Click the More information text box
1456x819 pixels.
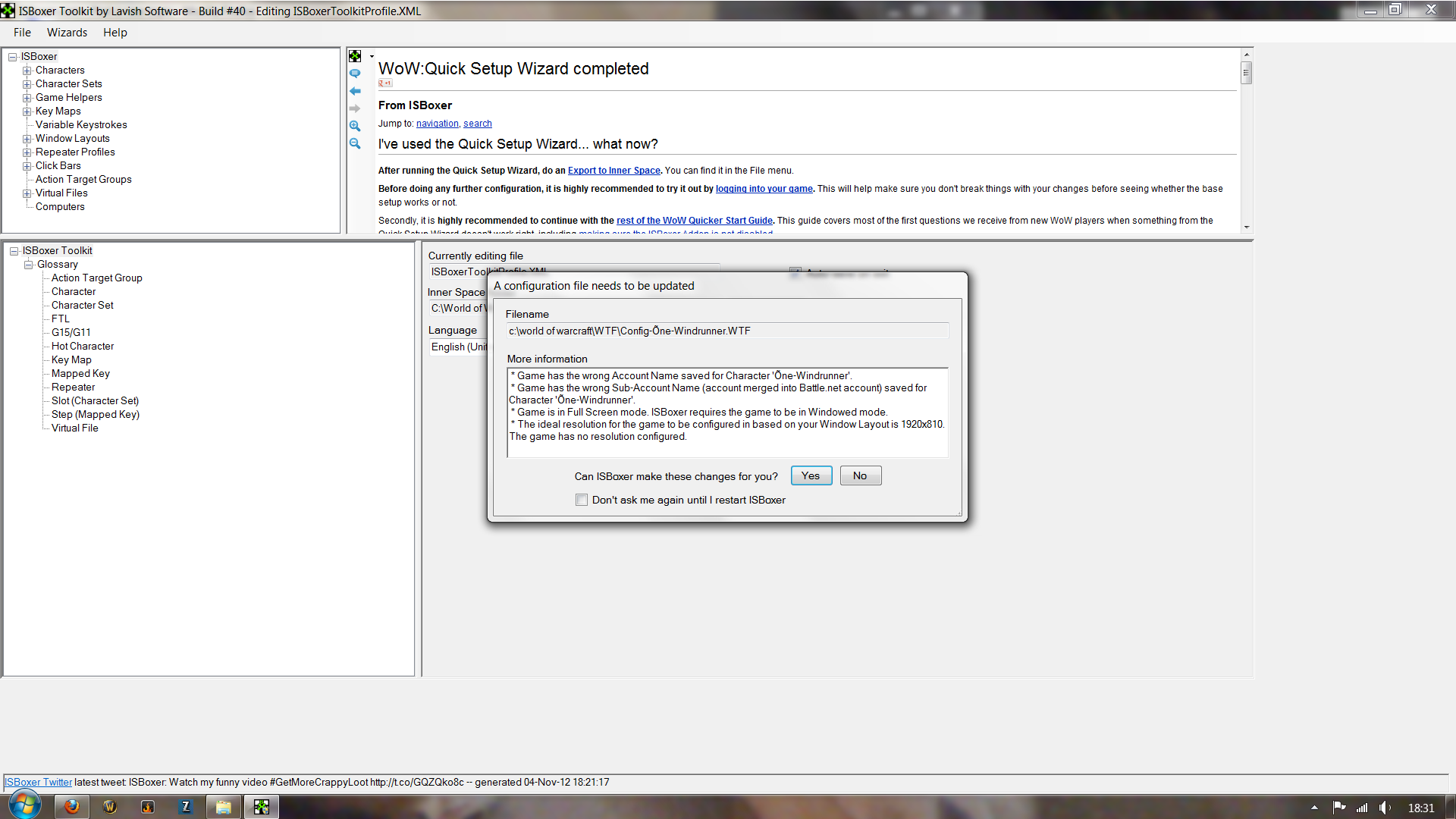727,413
